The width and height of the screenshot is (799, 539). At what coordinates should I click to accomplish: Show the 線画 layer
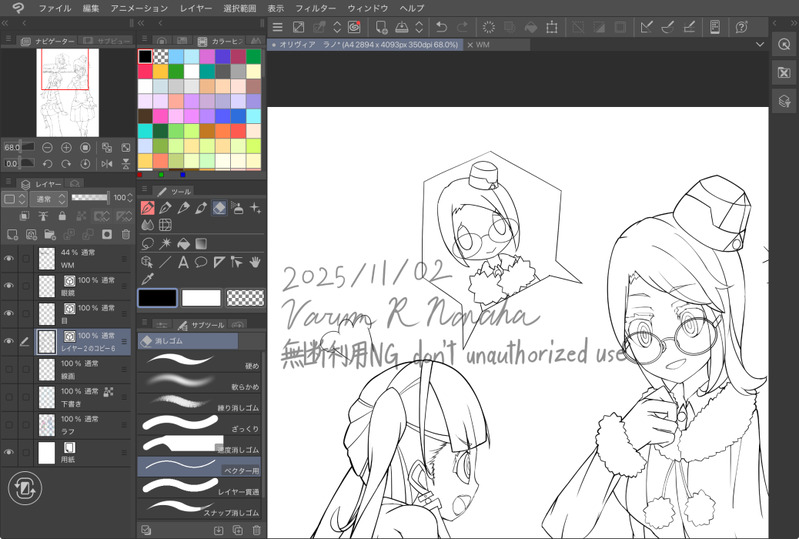[x=9, y=369]
